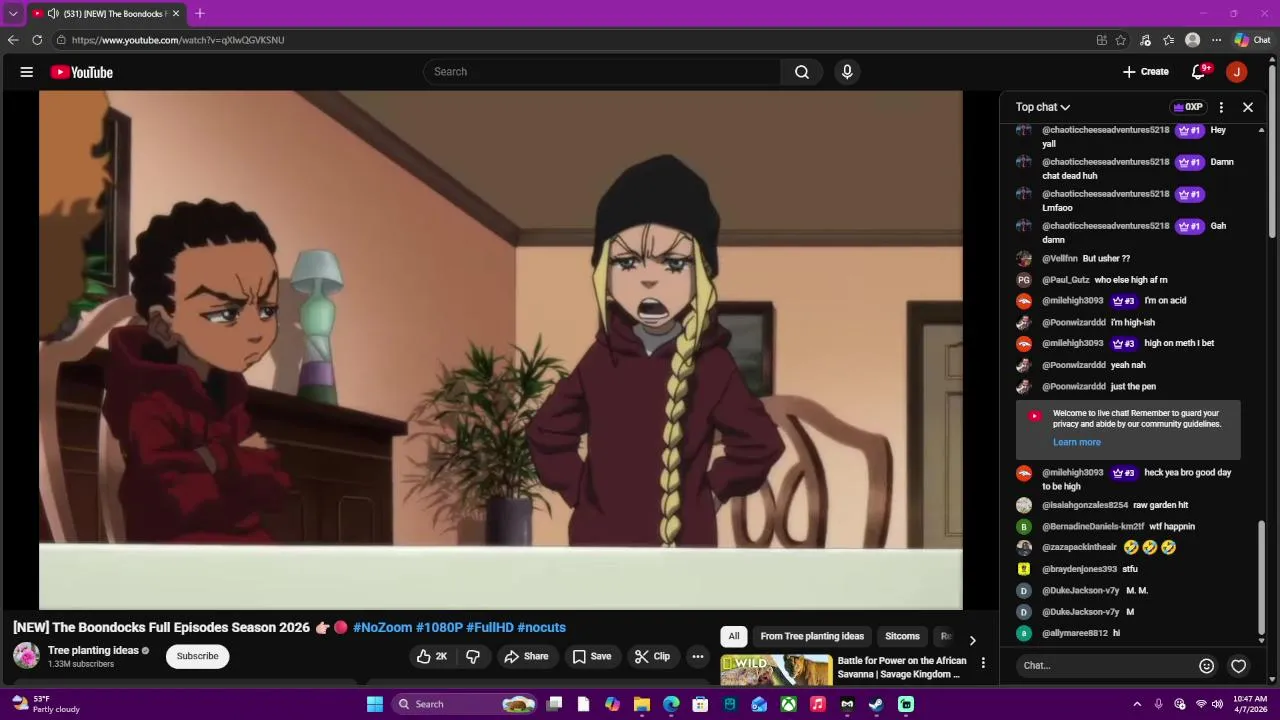
Task: Open the tab actions dropdown
Action: tap(13, 14)
